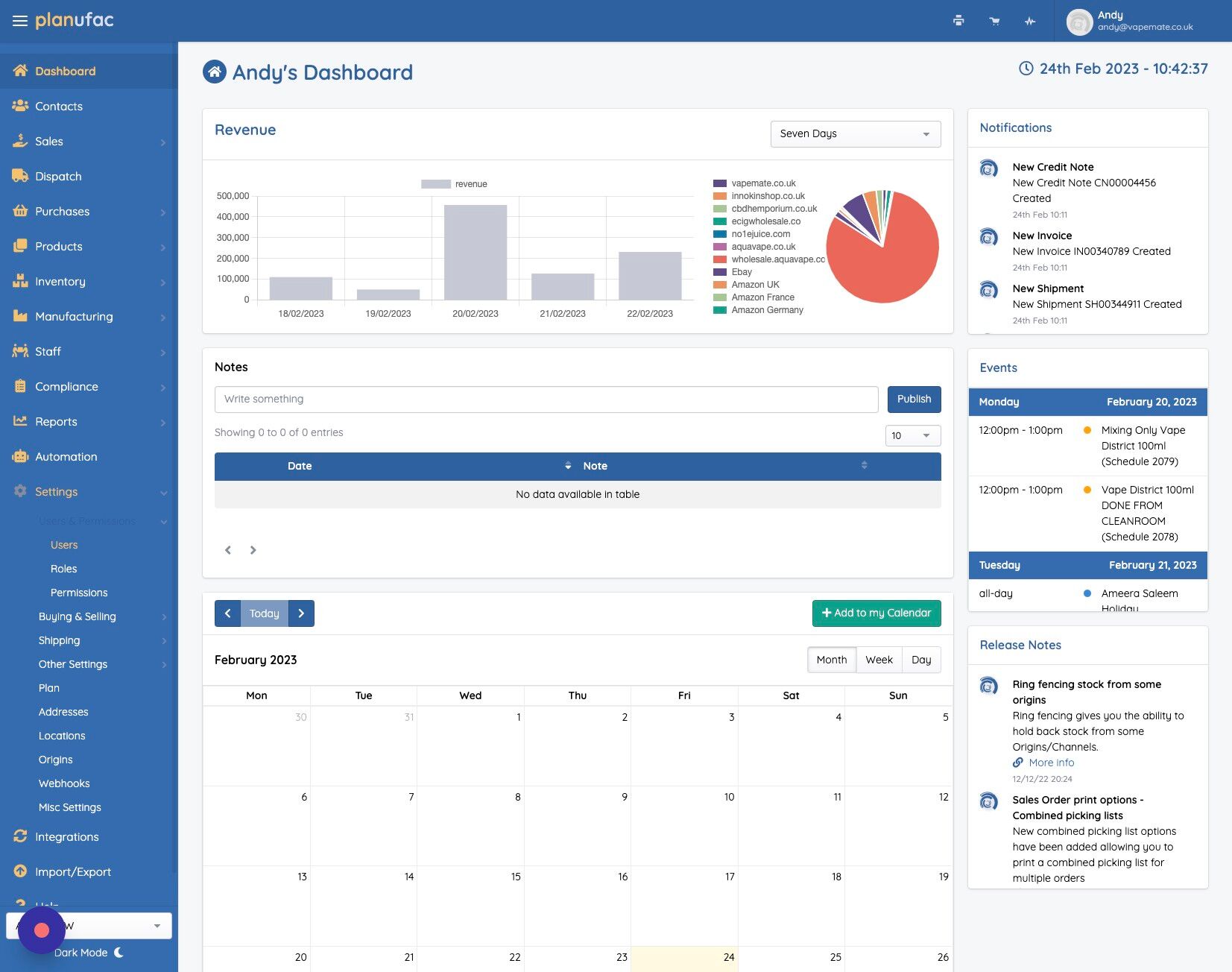Screen dimensions: 1232x972
Task: Jump to Today in the calendar
Action: point(265,613)
